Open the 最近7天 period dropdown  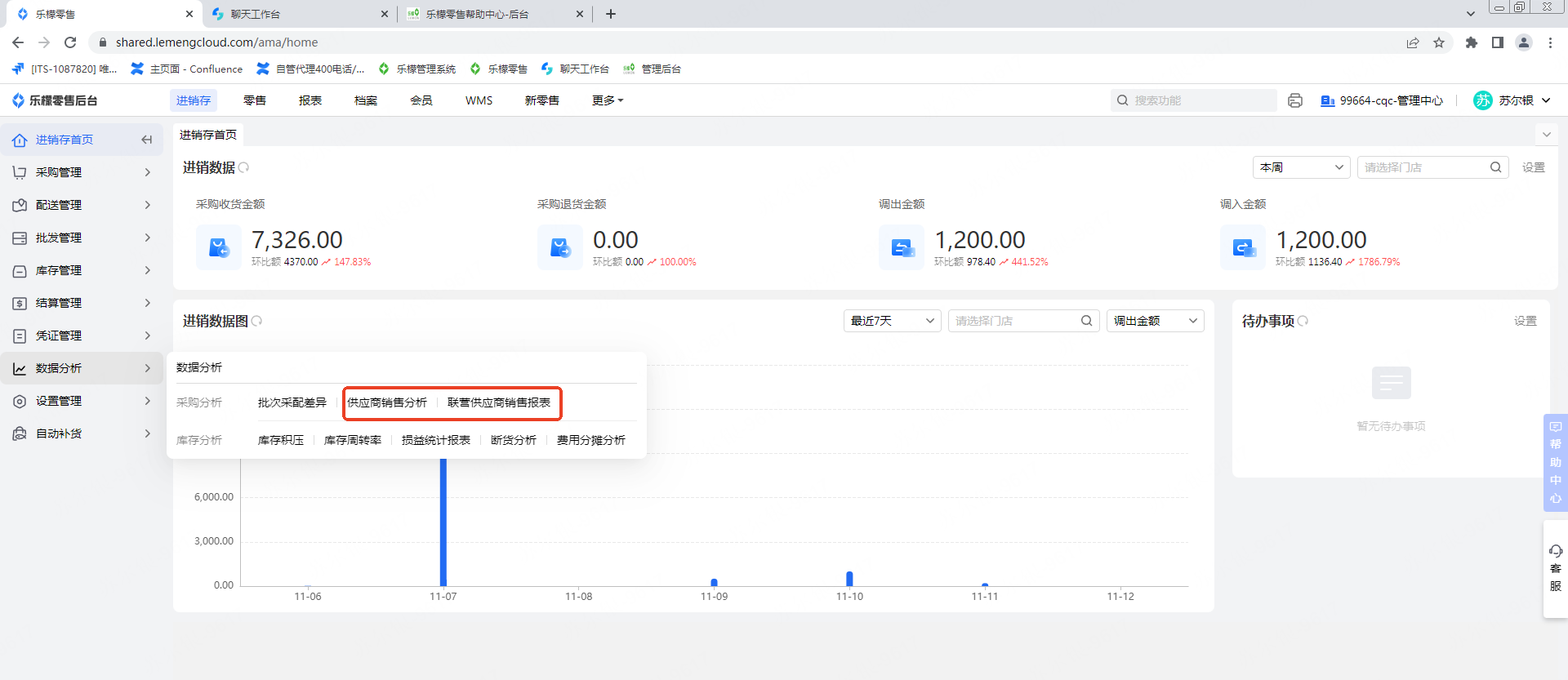click(892, 321)
